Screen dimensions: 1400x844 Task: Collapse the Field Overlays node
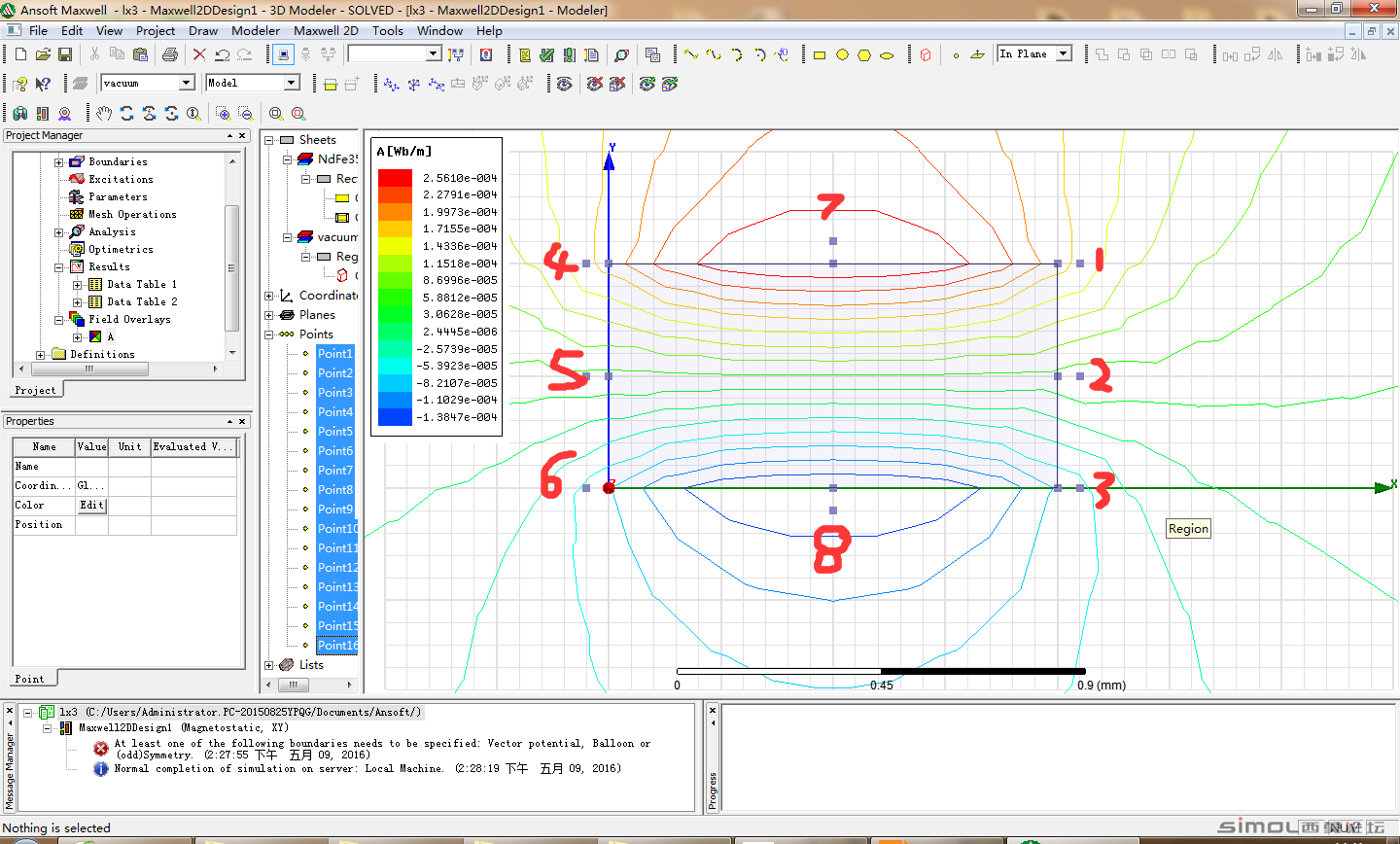tap(58, 320)
